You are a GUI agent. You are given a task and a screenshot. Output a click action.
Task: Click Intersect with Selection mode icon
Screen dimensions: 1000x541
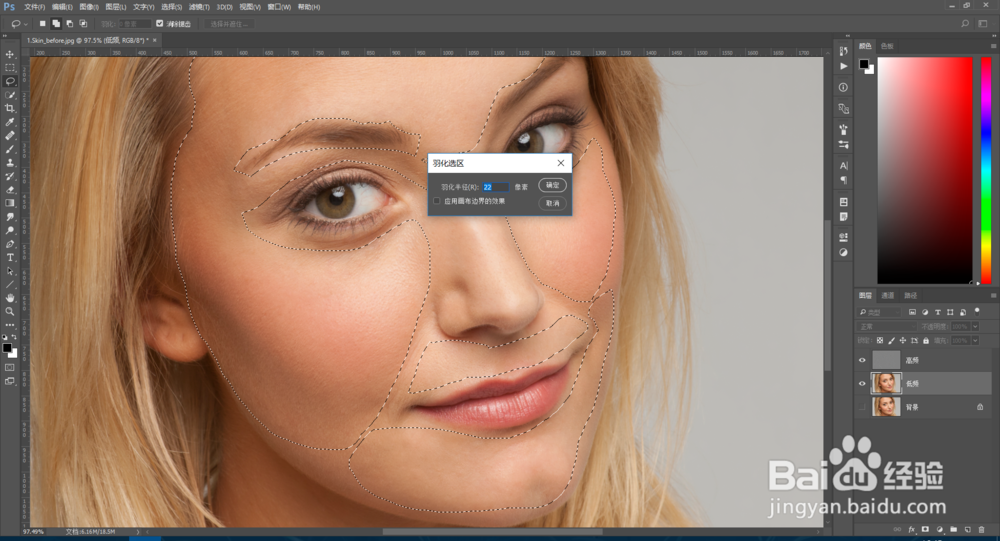pyautogui.click(x=83, y=24)
